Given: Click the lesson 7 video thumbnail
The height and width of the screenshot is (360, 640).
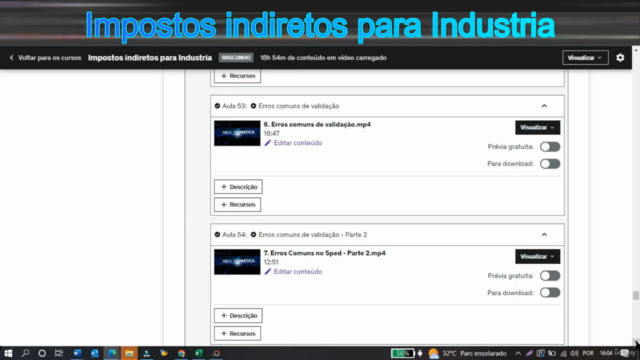Looking at the screenshot, I should click(237, 262).
